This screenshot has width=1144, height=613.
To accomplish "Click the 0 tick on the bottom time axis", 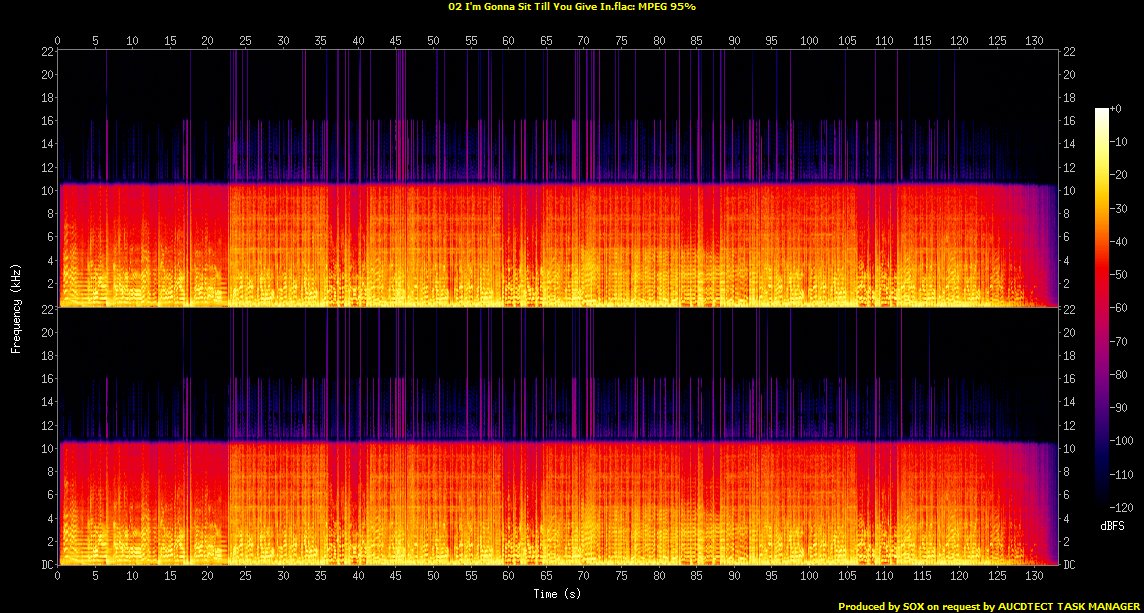I will [x=58, y=577].
